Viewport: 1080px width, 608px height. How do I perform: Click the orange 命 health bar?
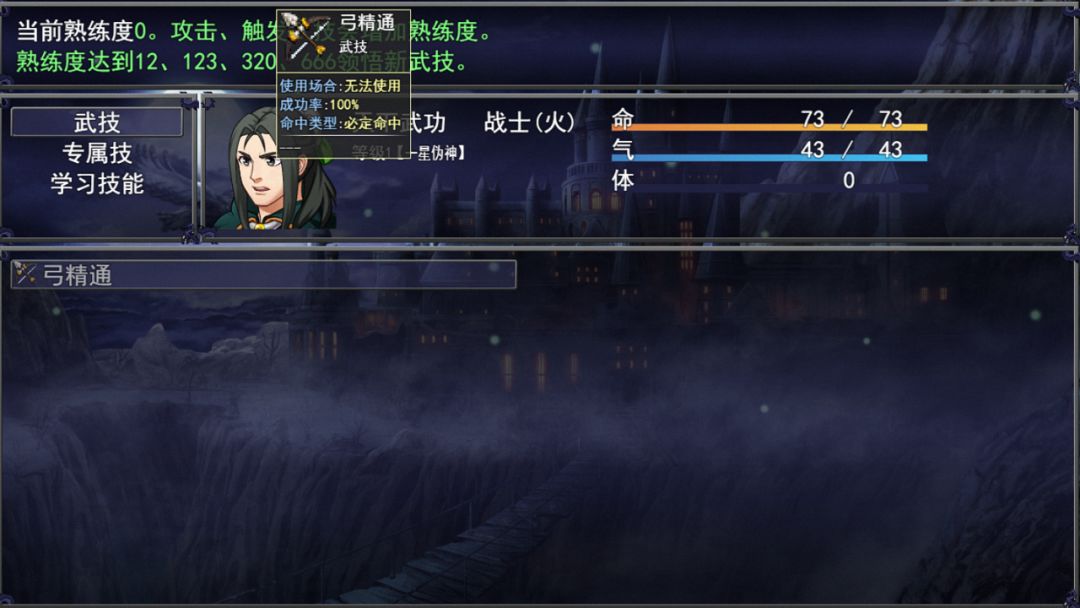(769, 127)
